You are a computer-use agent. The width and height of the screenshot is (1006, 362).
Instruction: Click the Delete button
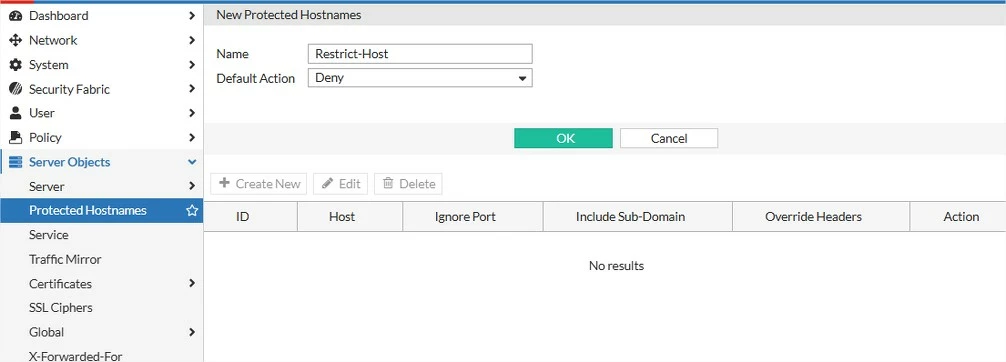408,184
